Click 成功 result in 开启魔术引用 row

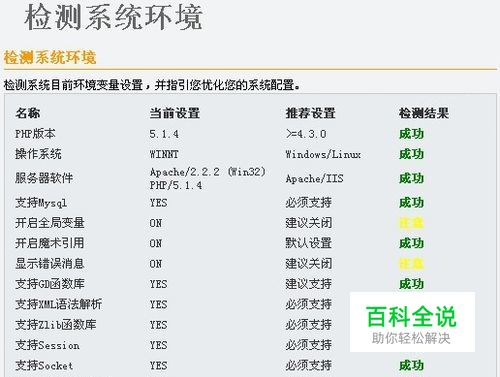tap(411, 243)
